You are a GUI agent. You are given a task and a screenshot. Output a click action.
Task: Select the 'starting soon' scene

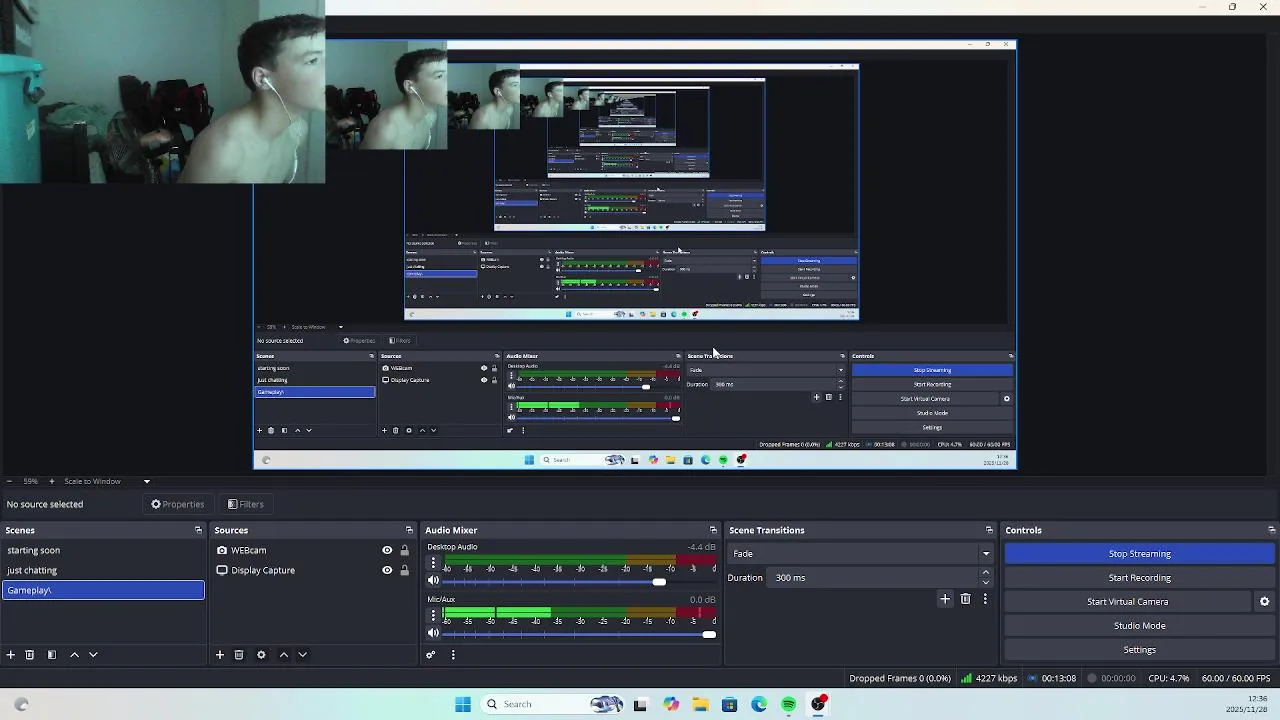tap(103, 550)
